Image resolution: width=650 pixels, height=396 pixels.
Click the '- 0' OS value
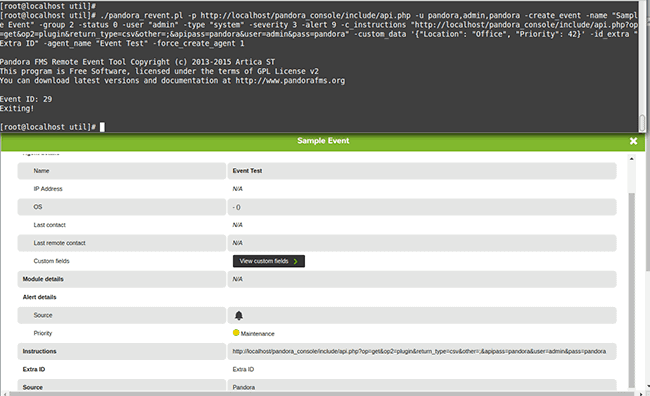pyautogui.click(x=236, y=207)
